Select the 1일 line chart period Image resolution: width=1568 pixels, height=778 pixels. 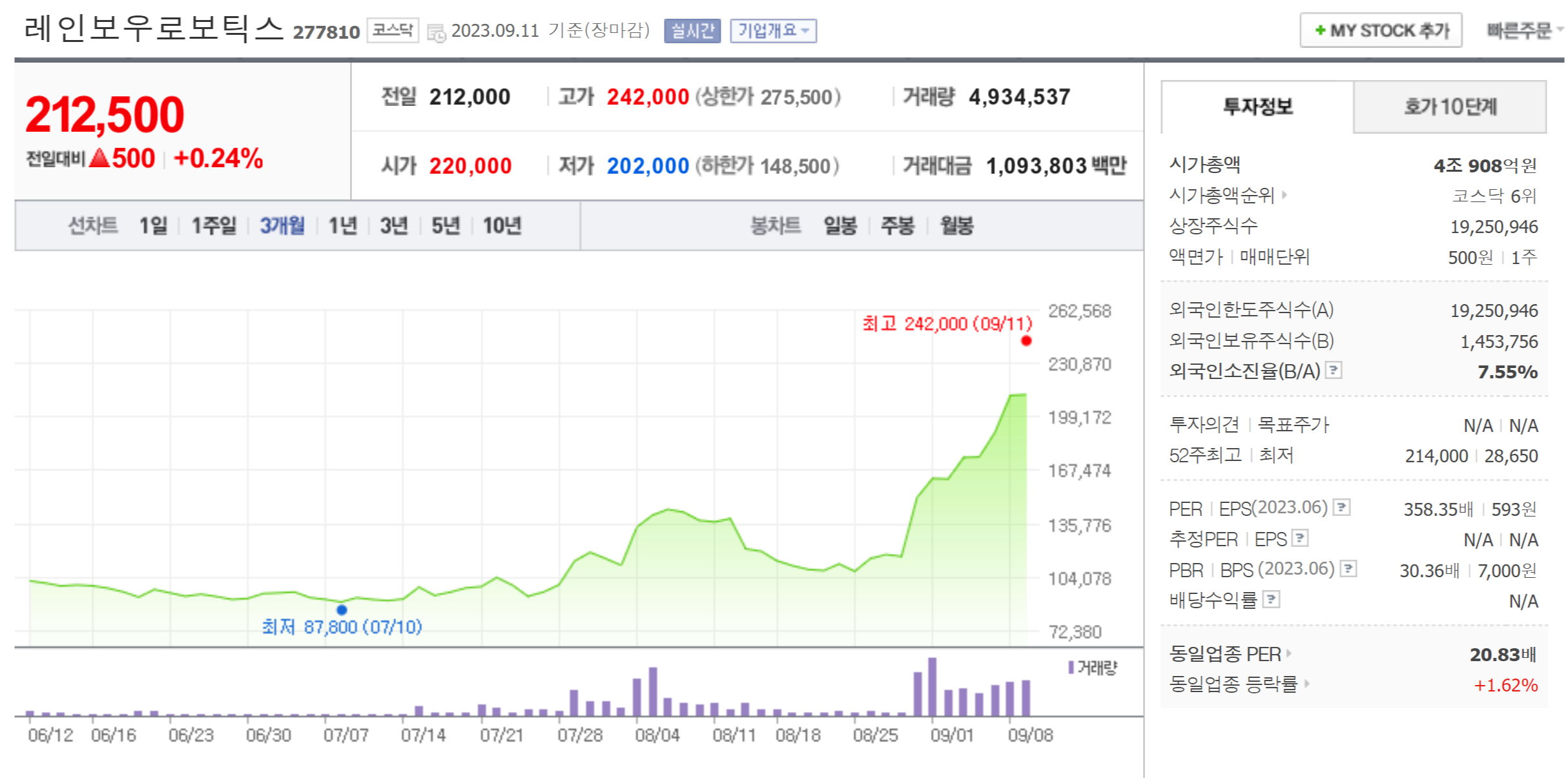(153, 225)
